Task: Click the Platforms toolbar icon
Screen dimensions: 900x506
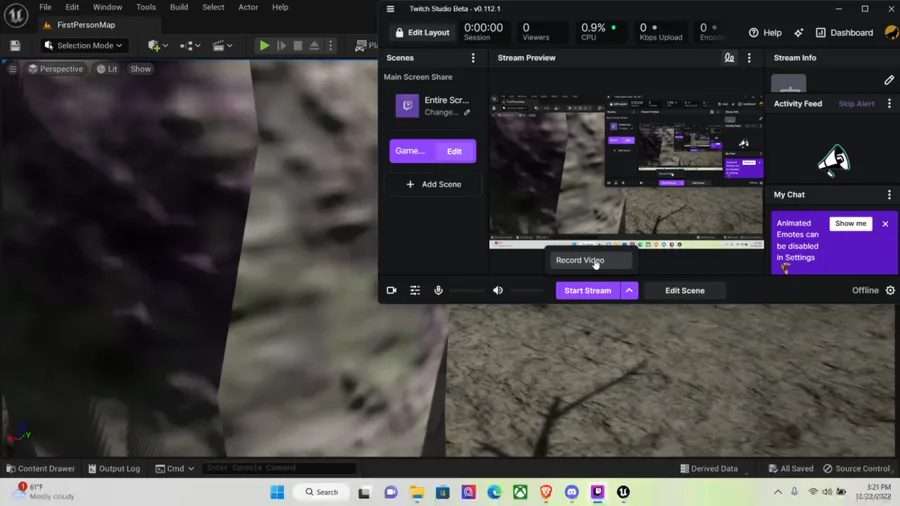Action: [361, 45]
